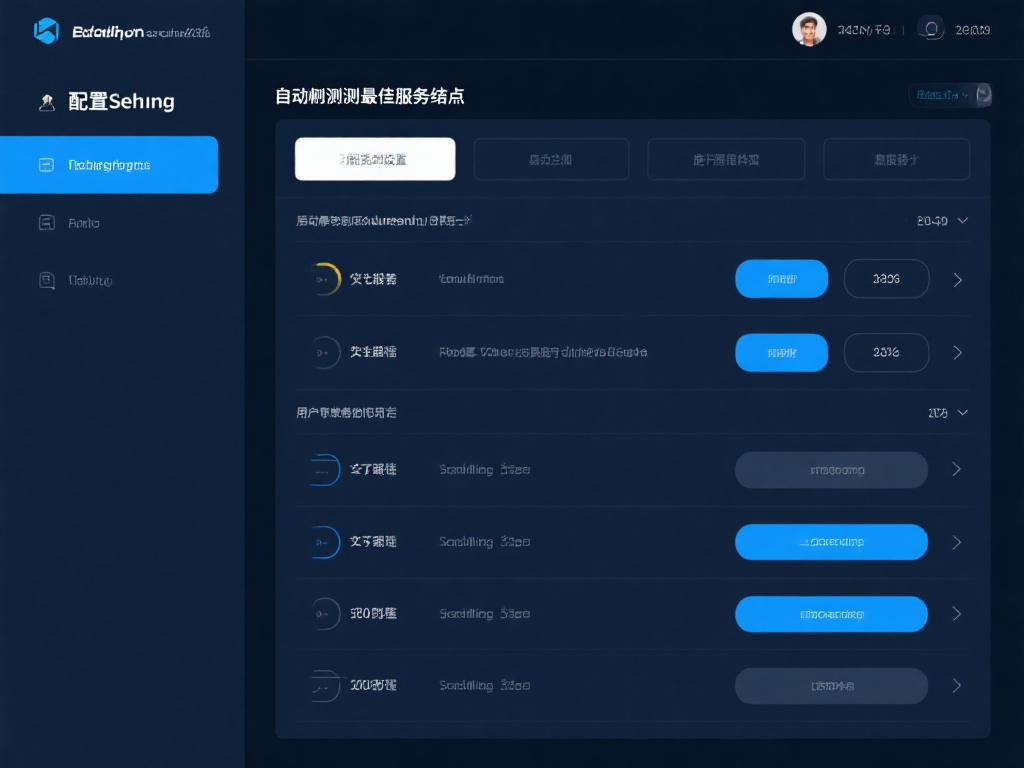Expand the dropdown in the second section header
The height and width of the screenshot is (768, 1024).
[x=946, y=411]
